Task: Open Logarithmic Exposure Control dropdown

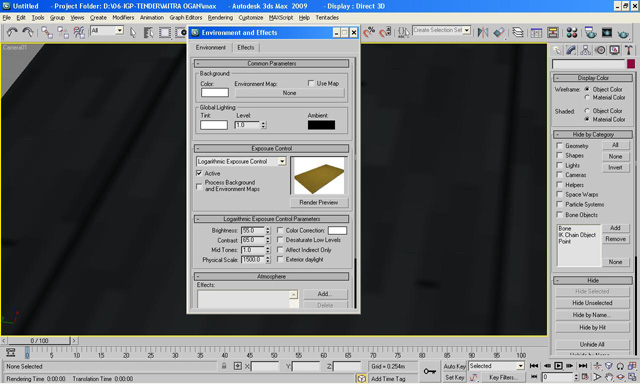Action: [282, 162]
